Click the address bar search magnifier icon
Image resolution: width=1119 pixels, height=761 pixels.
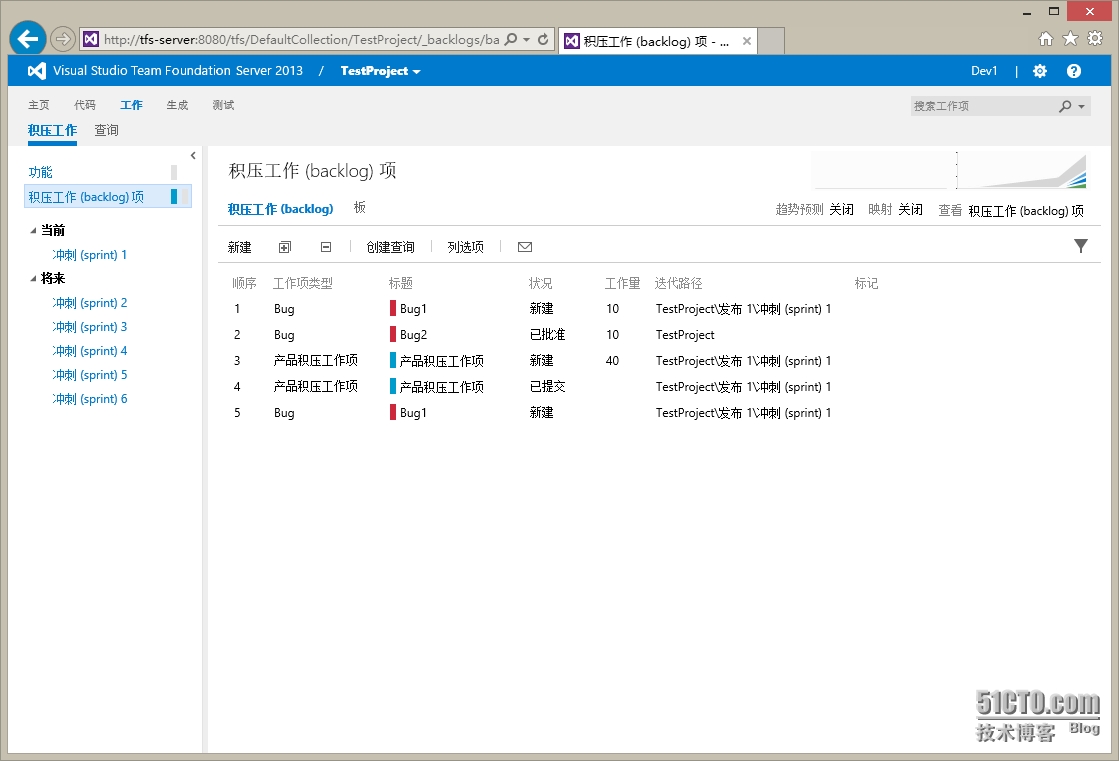pos(511,39)
